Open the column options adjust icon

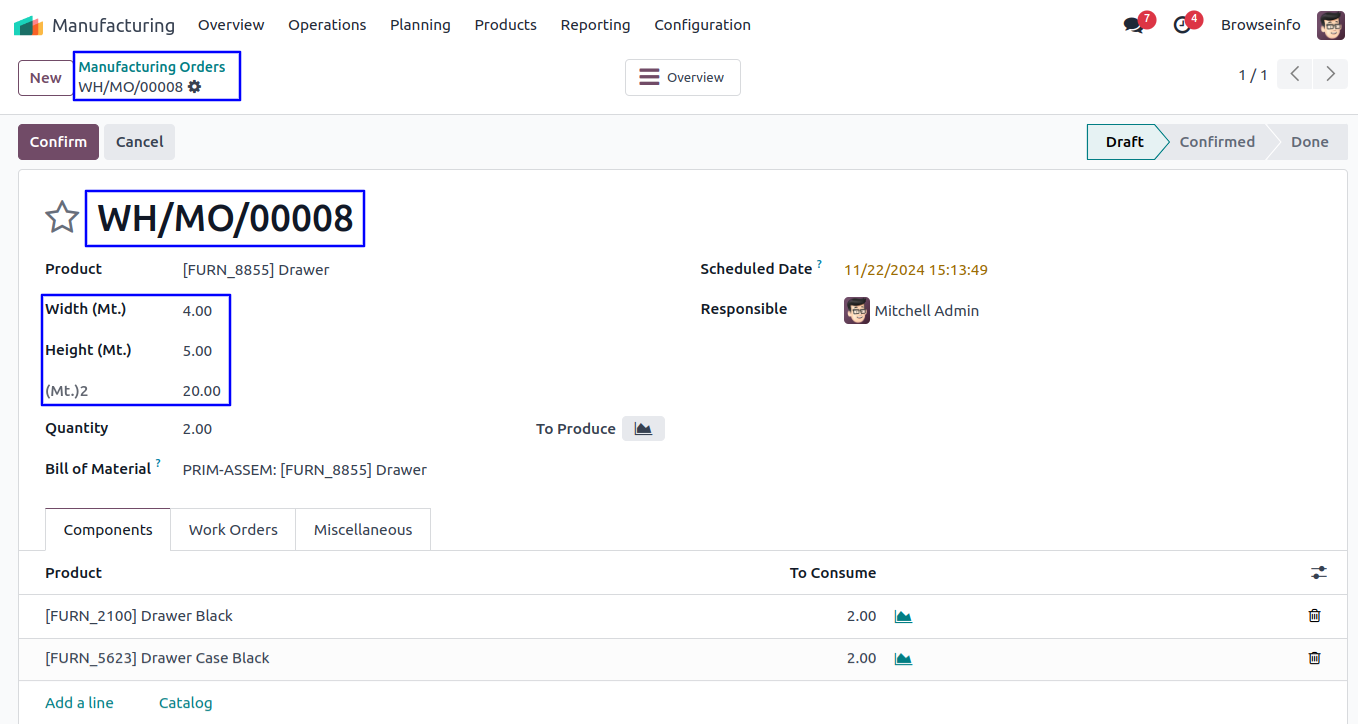[x=1319, y=573]
